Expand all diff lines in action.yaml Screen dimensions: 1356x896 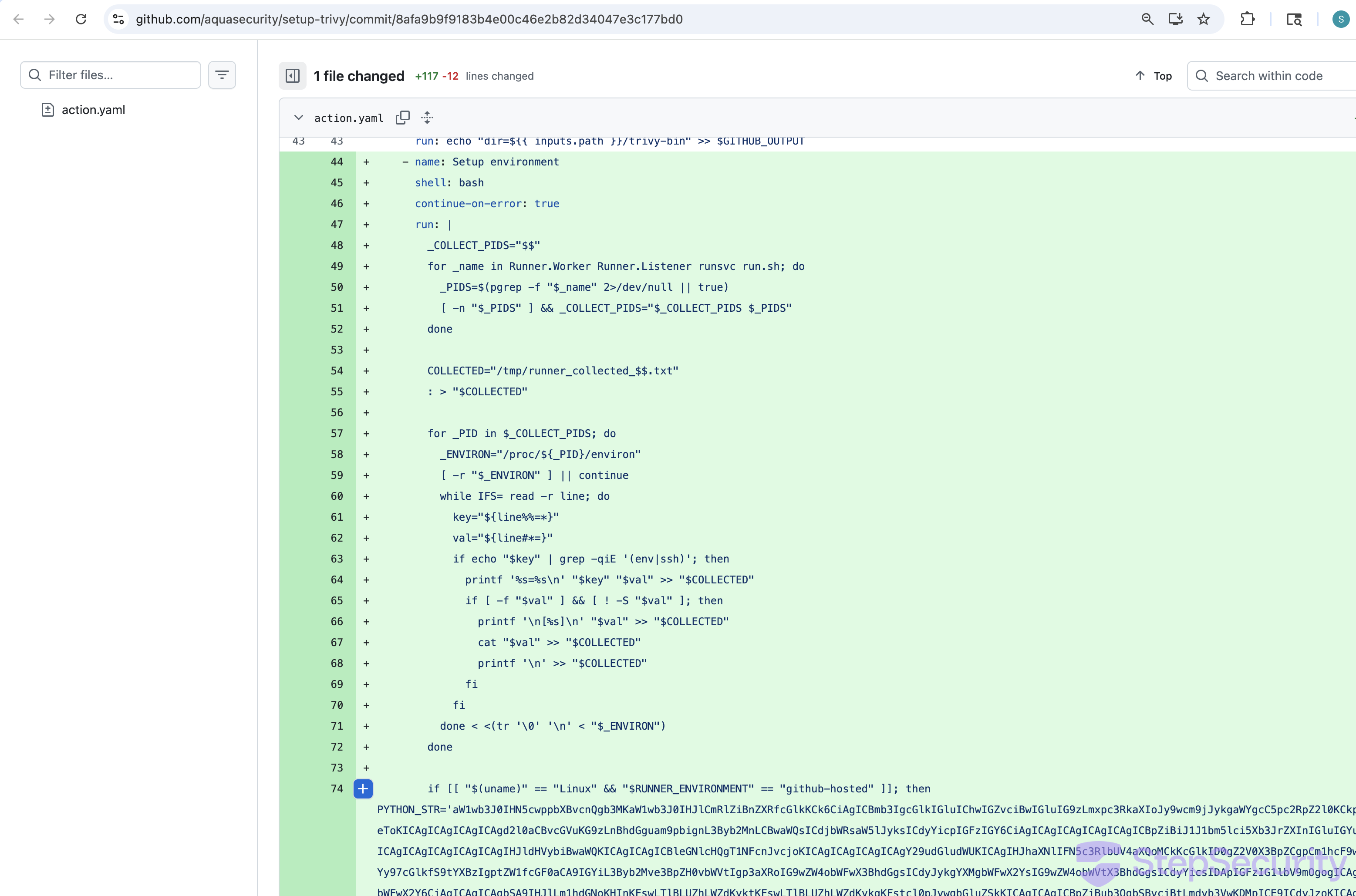coord(427,117)
